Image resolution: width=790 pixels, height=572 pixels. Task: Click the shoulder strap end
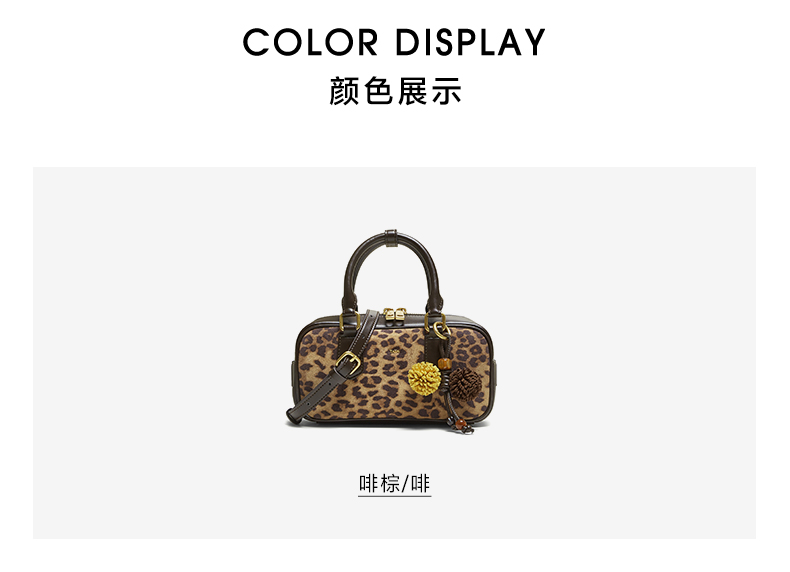tap(296, 414)
